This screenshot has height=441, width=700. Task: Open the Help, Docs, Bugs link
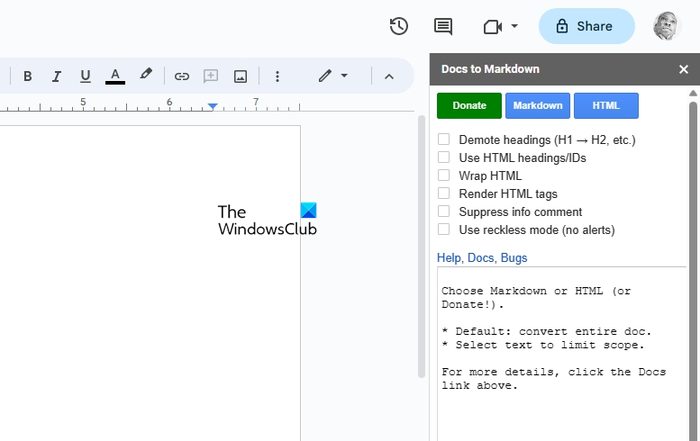[x=482, y=258]
